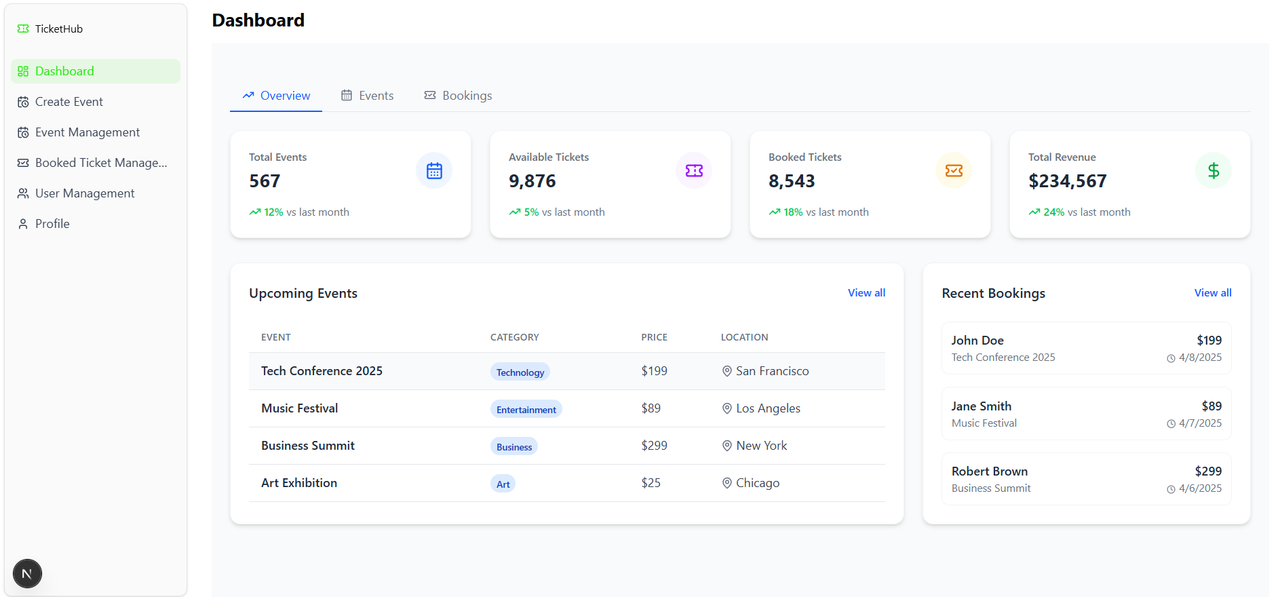The height and width of the screenshot is (597, 1280).
Task: Click the Entertainment category badge
Action: click(526, 409)
